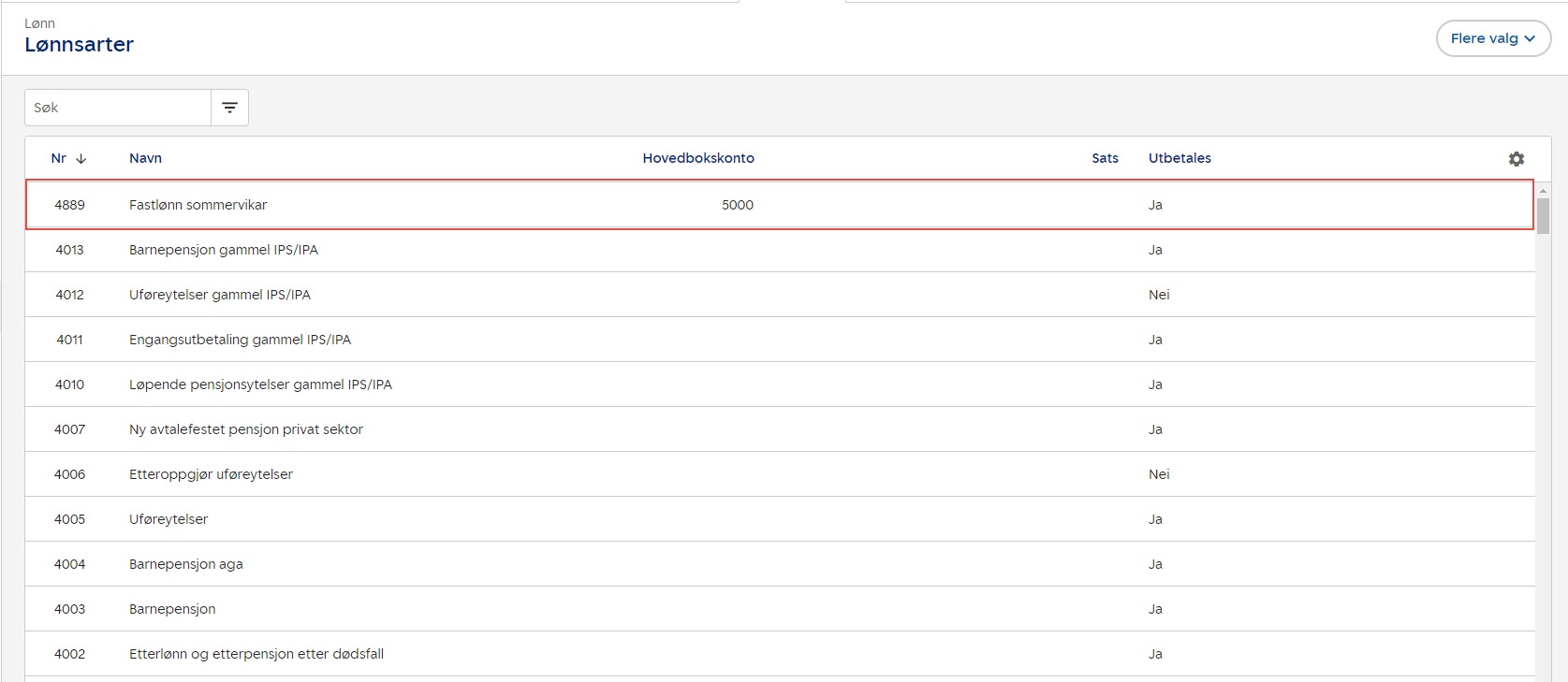Select Barnepensjon aga row
The width and height of the screenshot is (1568, 682).
[x=185, y=564]
